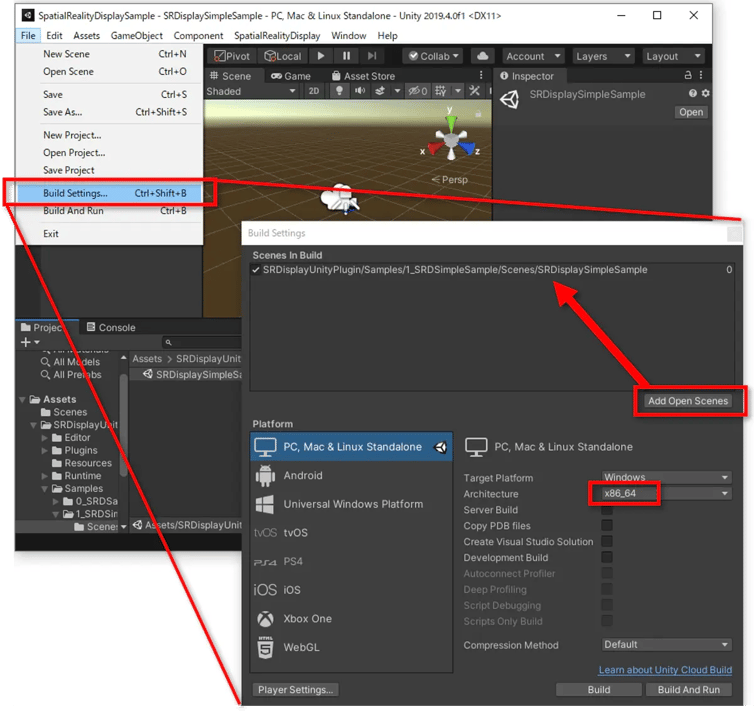Switch to the Game tab

point(291,76)
